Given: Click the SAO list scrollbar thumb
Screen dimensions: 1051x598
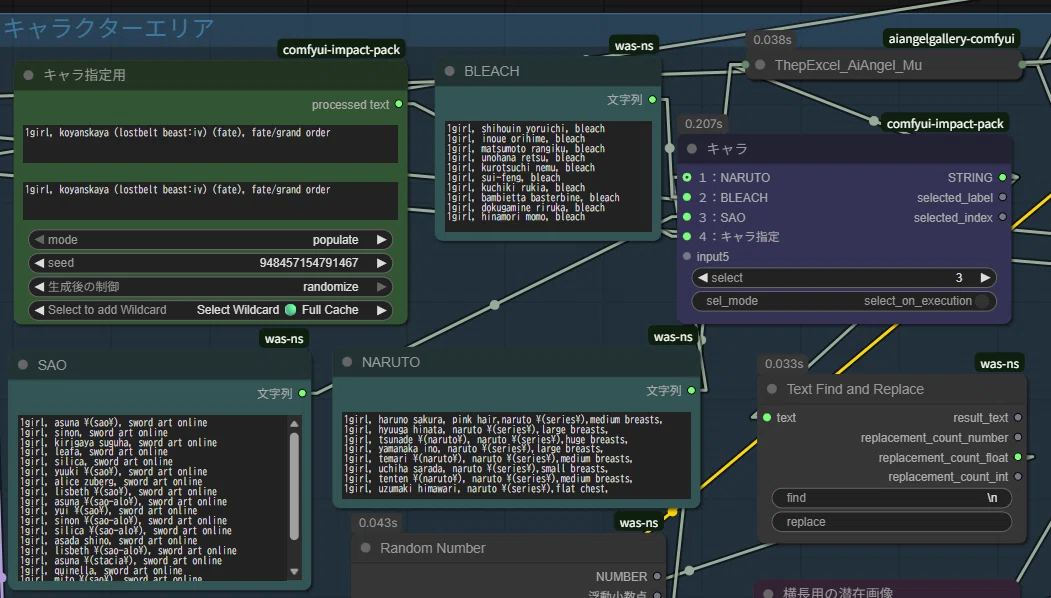Looking at the screenshot, I should click(294, 486).
